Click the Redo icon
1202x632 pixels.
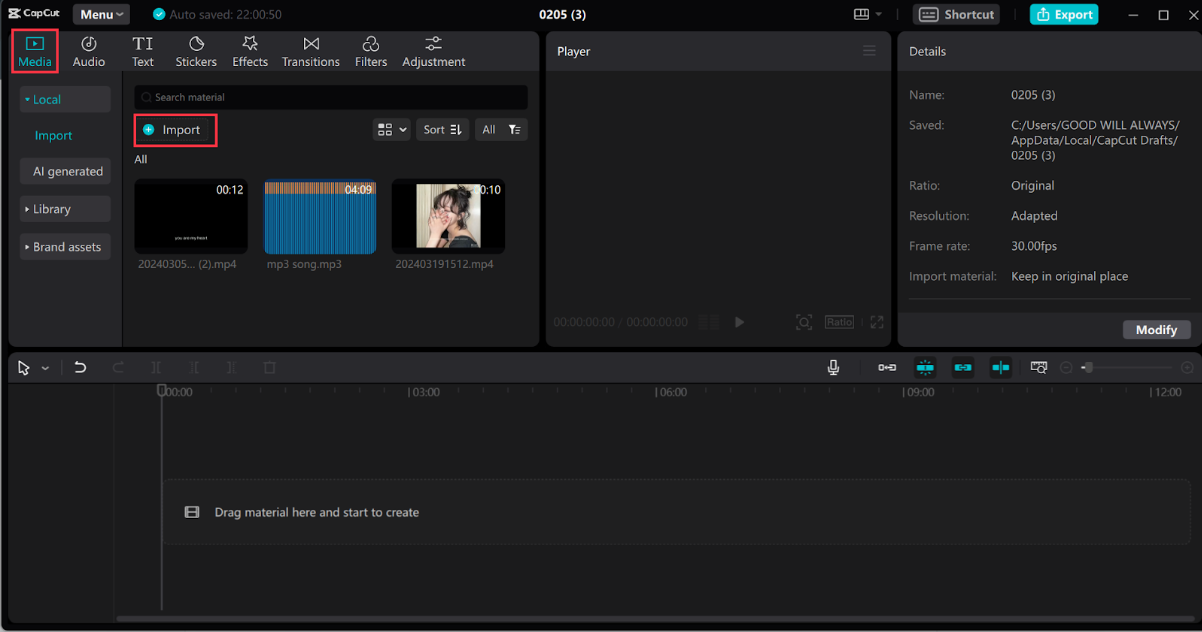coord(118,368)
